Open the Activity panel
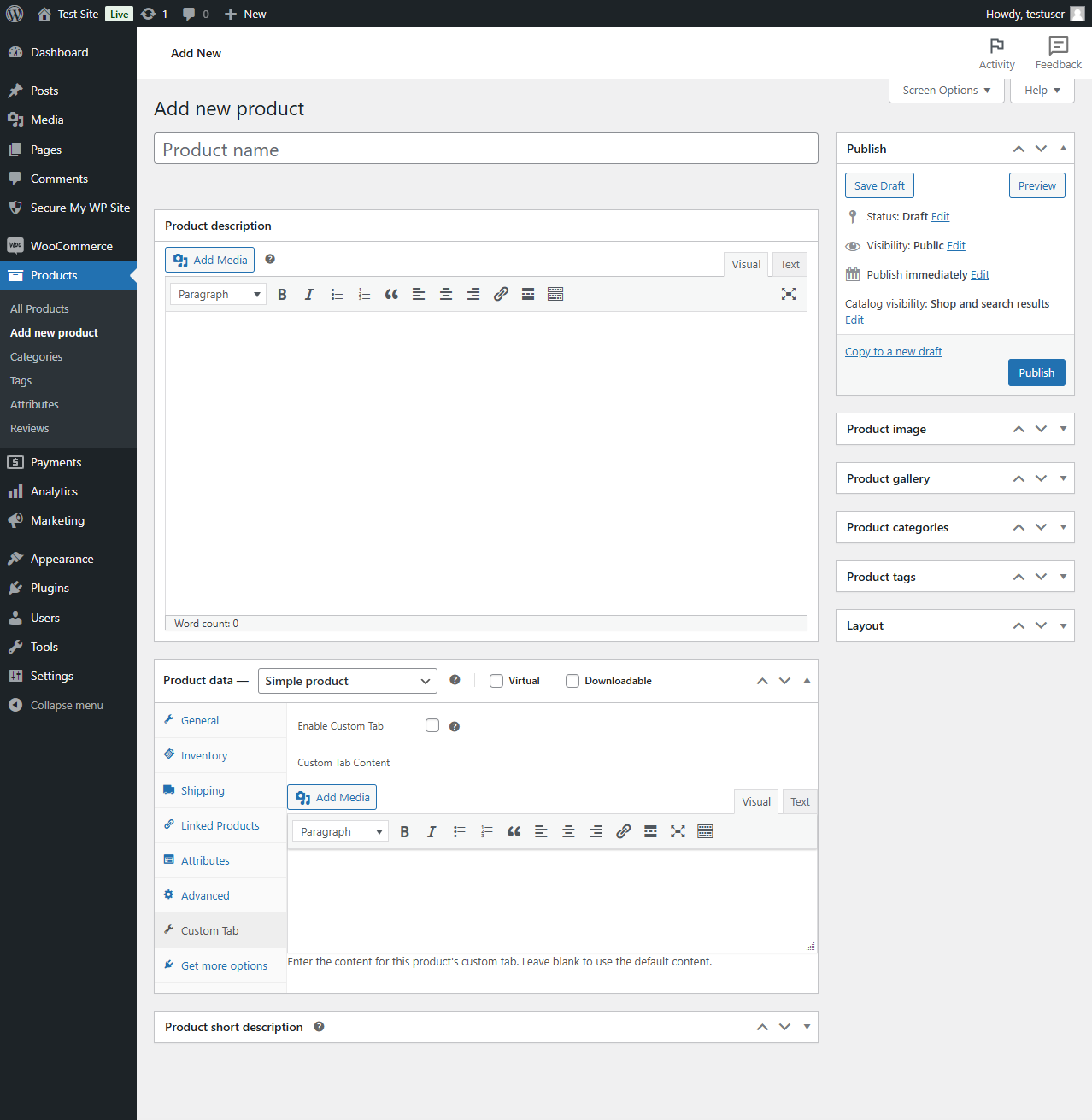Screen dimensions: 1092x1120 tap(997, 53)
